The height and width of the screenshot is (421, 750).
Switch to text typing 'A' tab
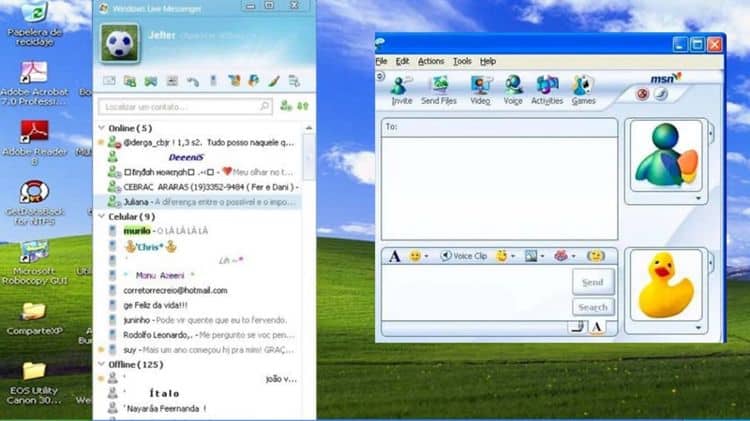(597, 328)
